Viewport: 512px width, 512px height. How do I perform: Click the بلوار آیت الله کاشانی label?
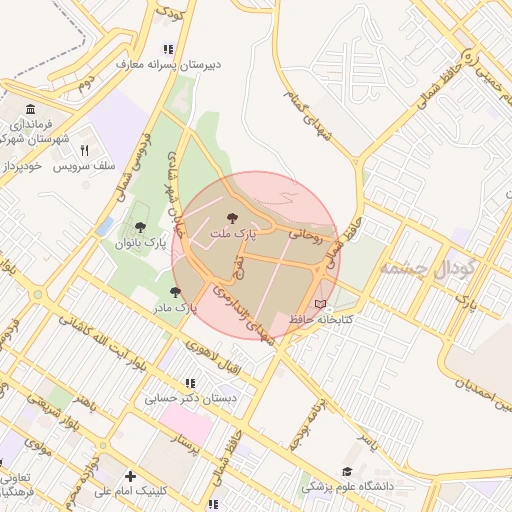click(x=103, y=344)
